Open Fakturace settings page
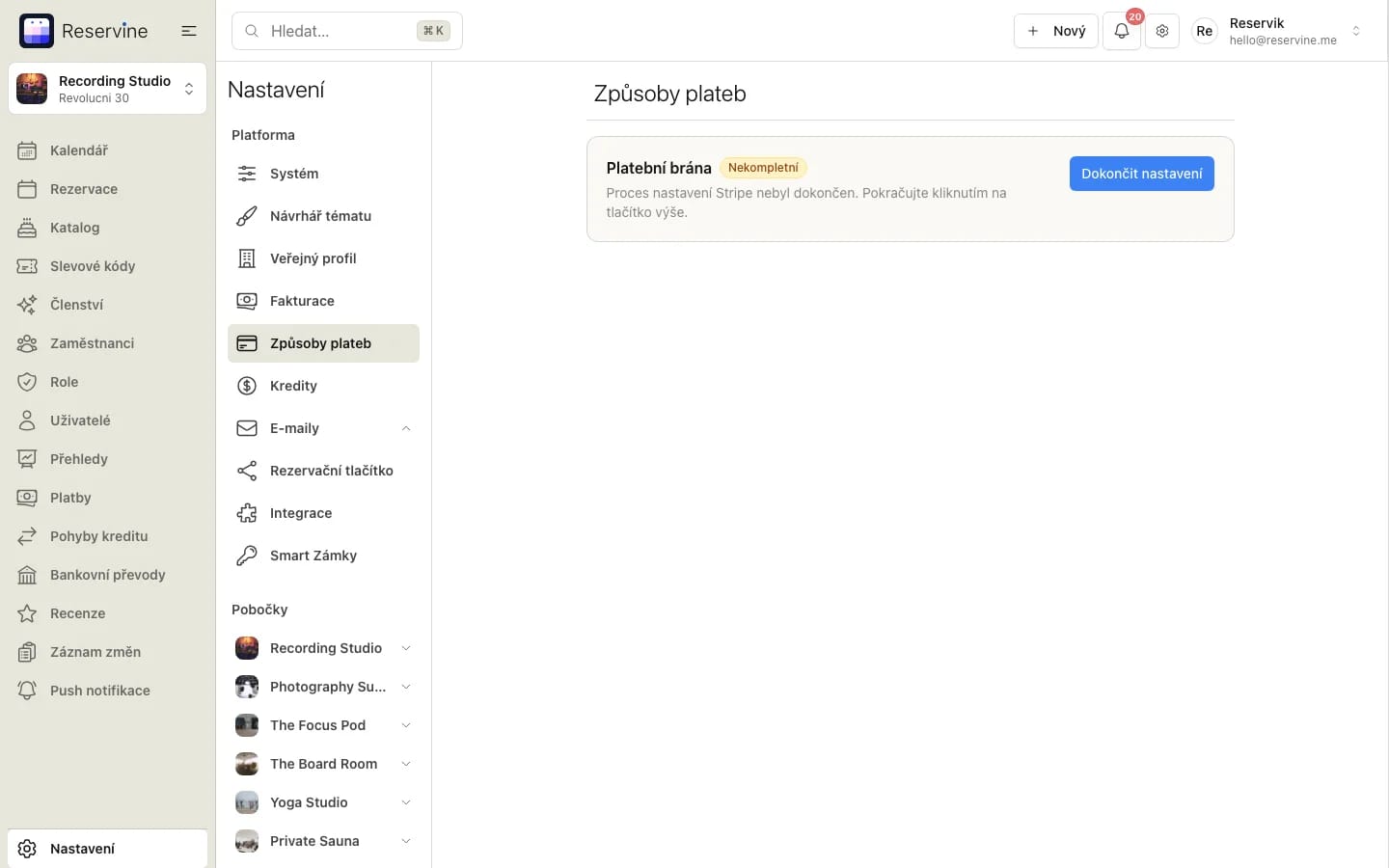The image size is (1389, 868). (x=323, y=301)
